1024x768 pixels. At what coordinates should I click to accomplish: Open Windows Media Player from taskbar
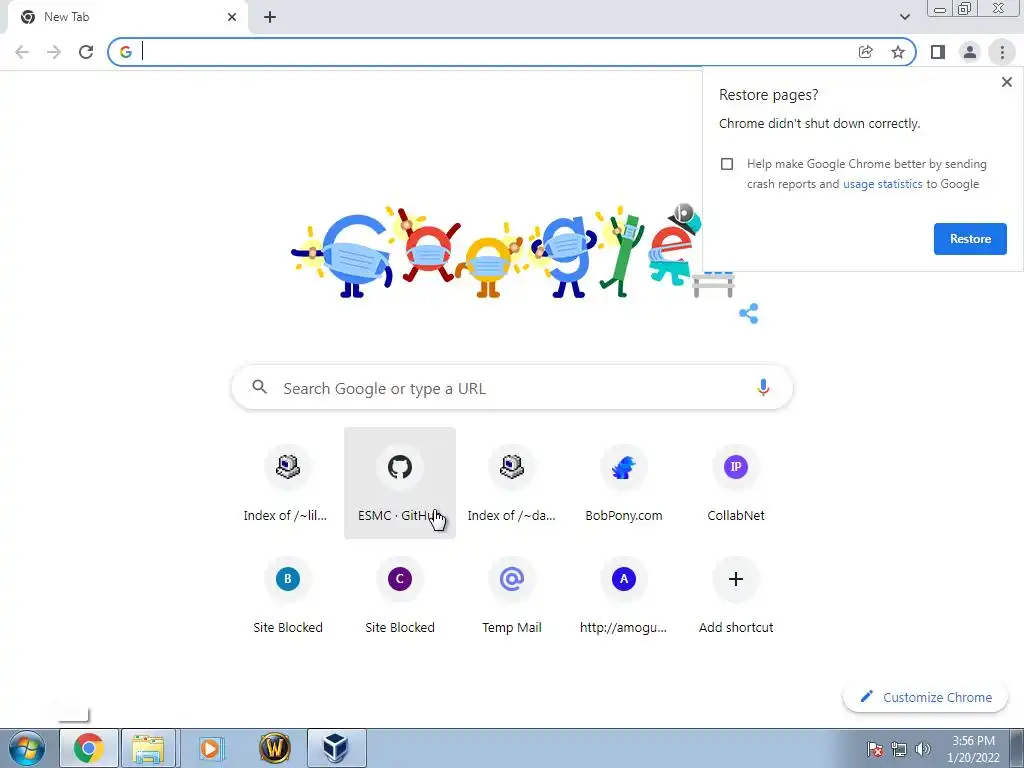pyautogui.click(x=211, y=748)
